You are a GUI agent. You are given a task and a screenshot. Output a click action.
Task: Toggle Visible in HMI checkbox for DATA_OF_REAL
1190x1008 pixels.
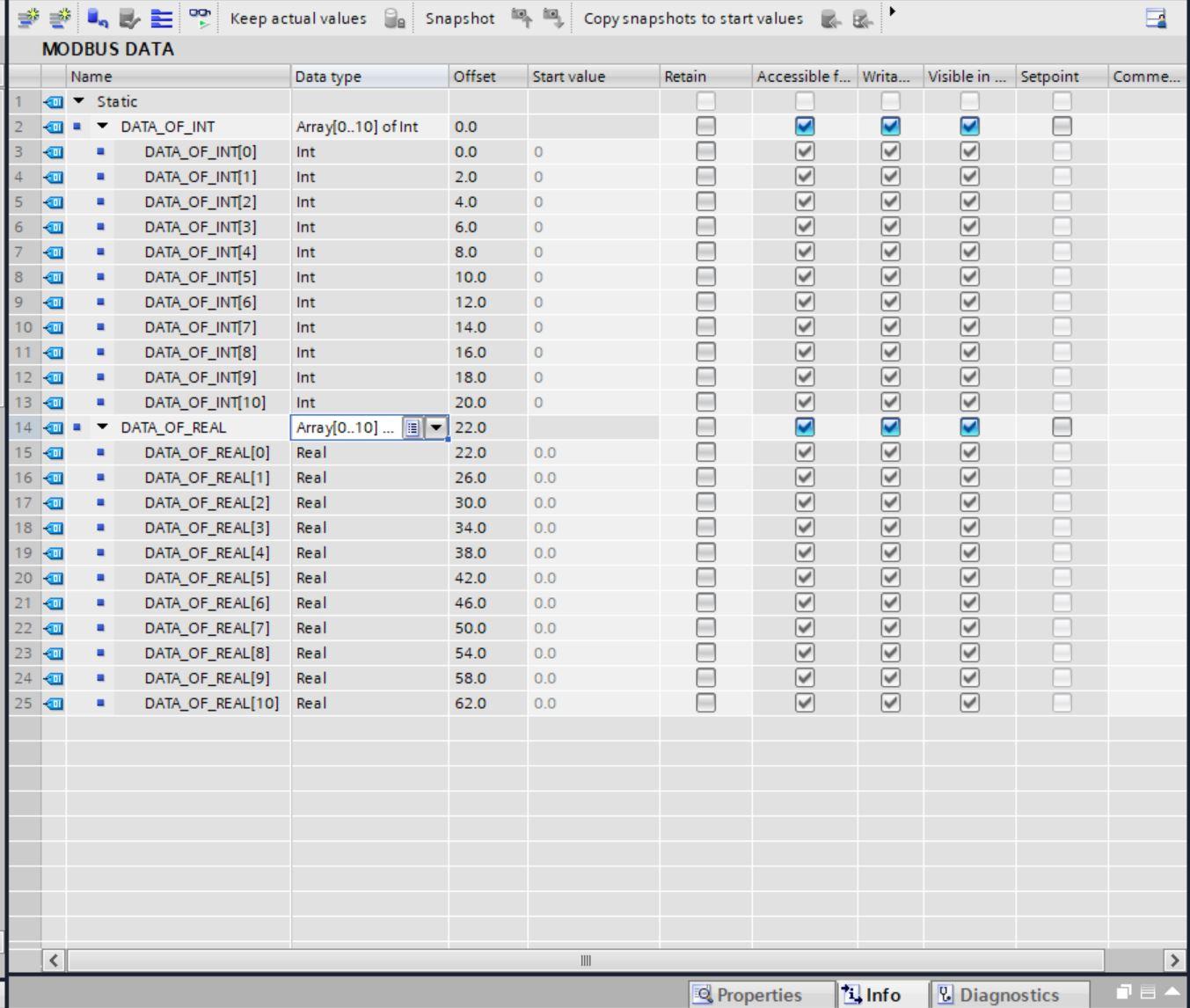coord(969,427)
